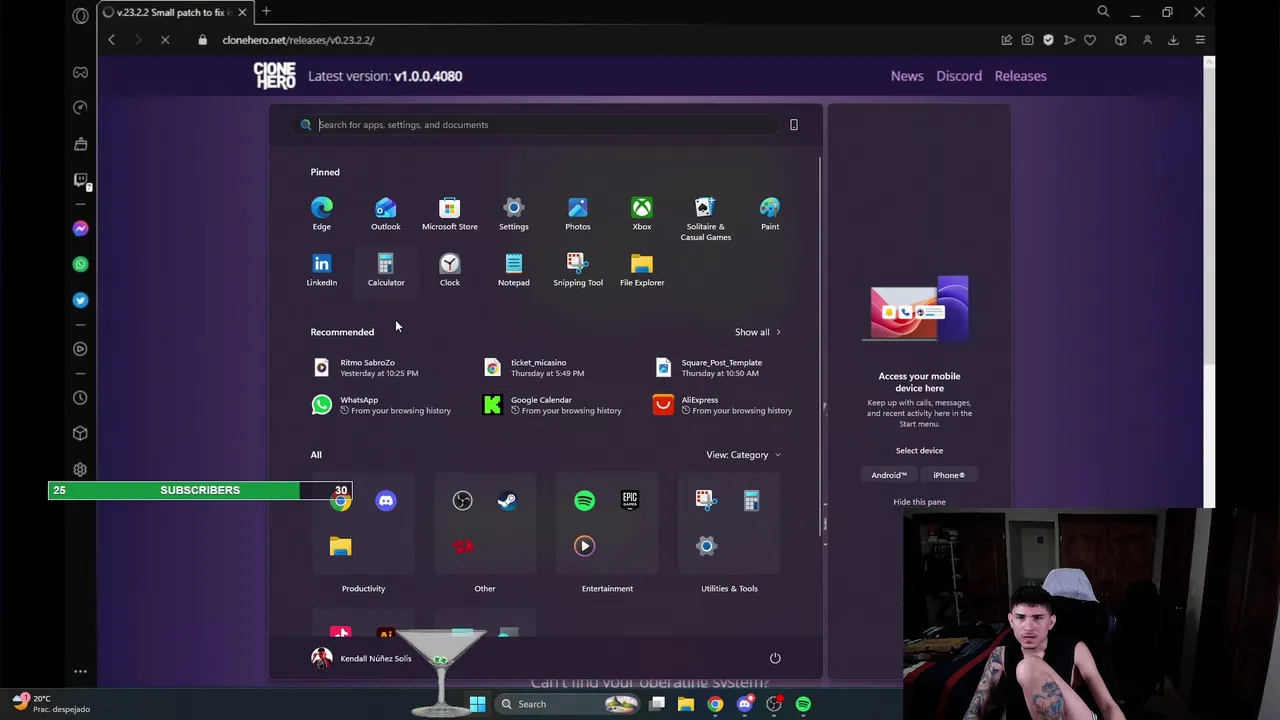
Task: Open browser Easy Setup sliders icon
Action: pyautogui.click(x=1200, y=40)
